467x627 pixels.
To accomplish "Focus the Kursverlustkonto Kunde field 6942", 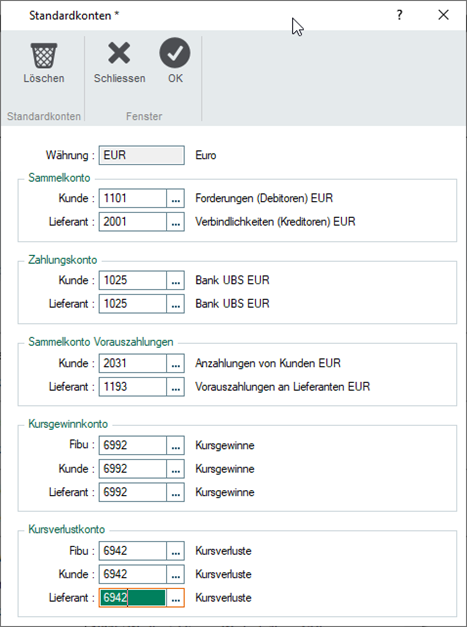I will (133, 574).
